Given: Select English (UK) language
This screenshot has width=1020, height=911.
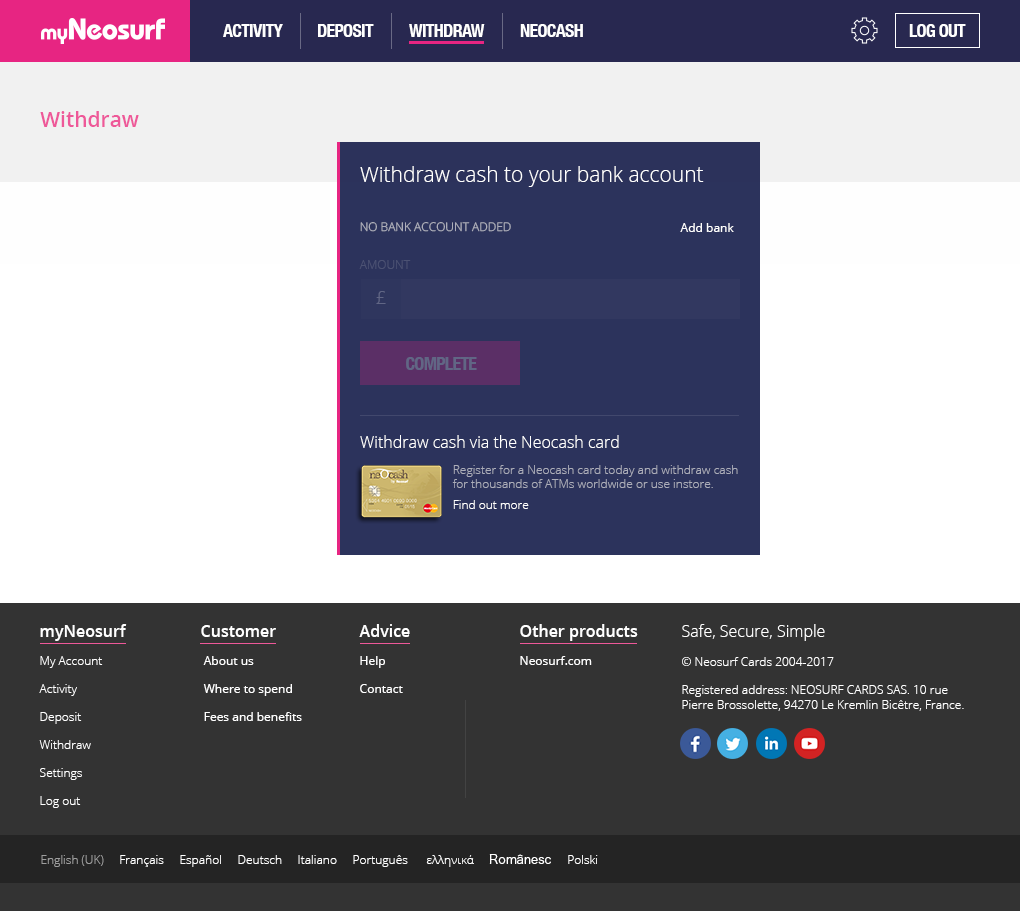Looking at the screenshot, I should [x=72, y=860].
